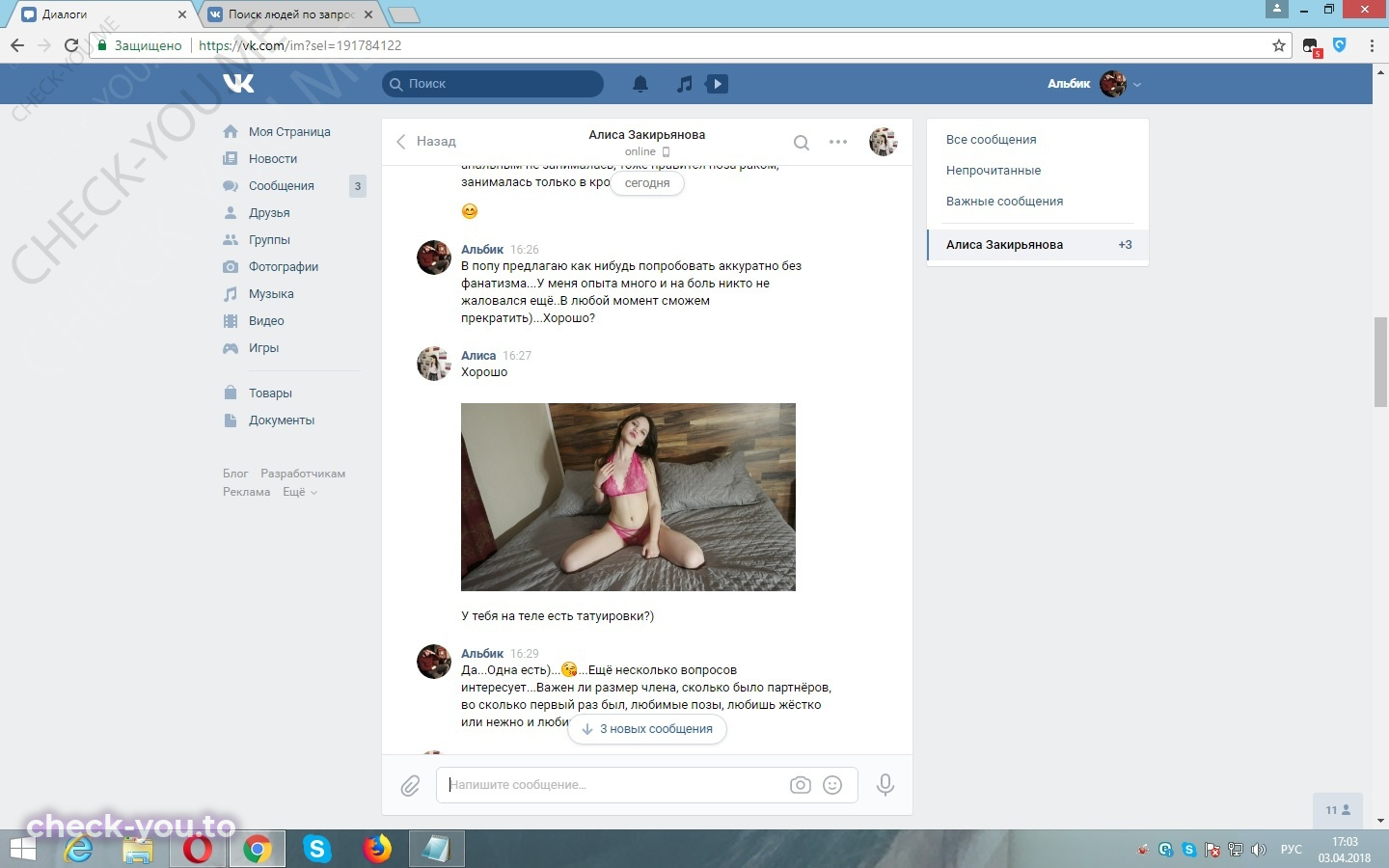Open Chrome's three-dot menu

click(x=1372, y=45)
